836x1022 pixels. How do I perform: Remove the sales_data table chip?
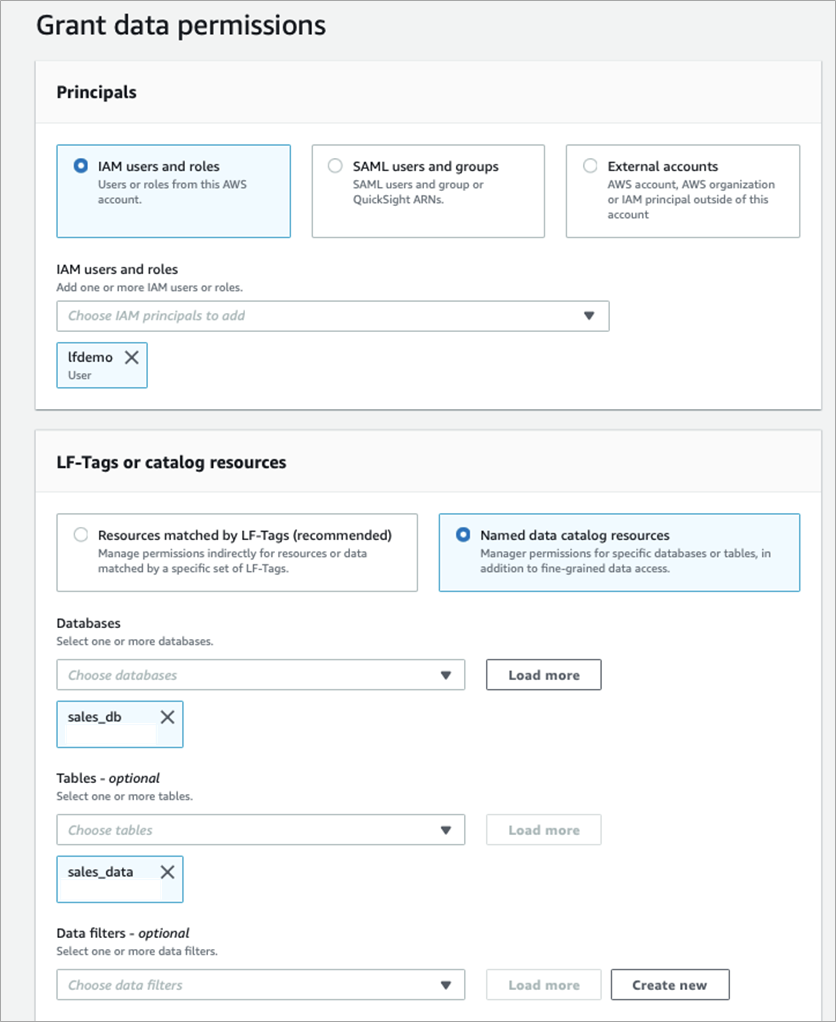point(167,872)
